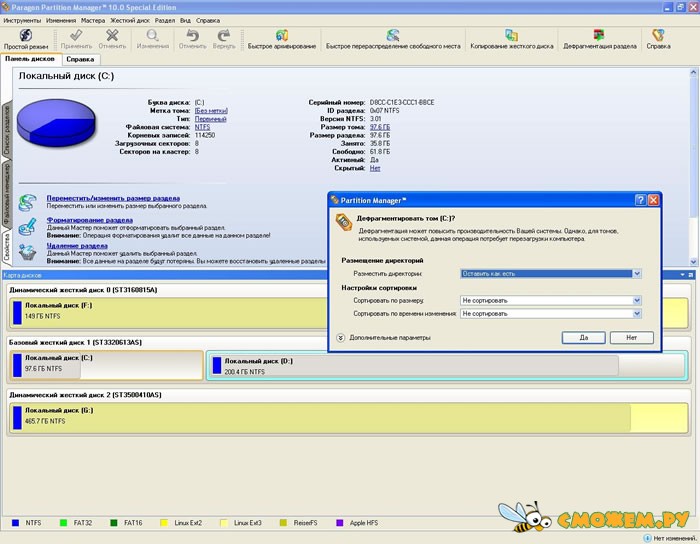This screenshot has height=544, width=700.
Task: Select Локальный диск (G:) partition block
Action: click(348, 418)
